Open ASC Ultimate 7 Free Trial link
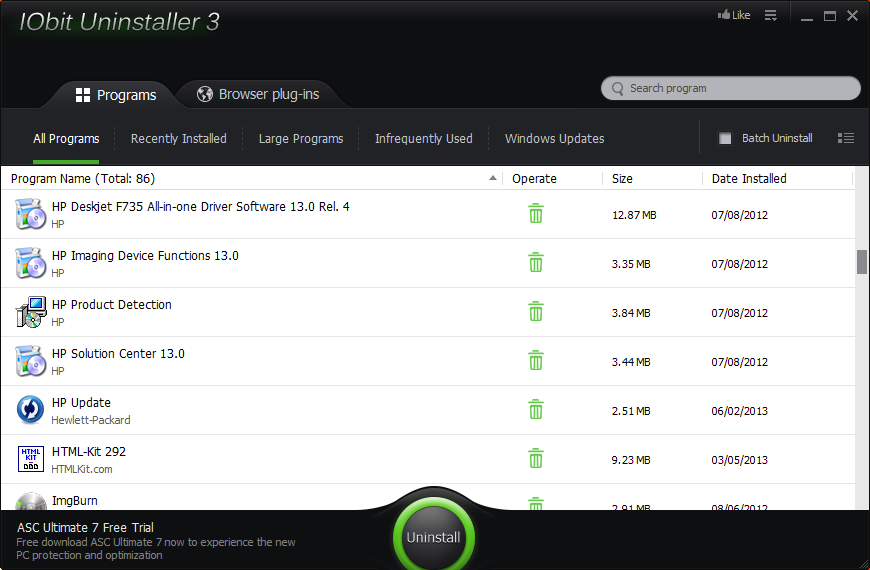The height and width of the screenshot is (570, 870). 85,527
